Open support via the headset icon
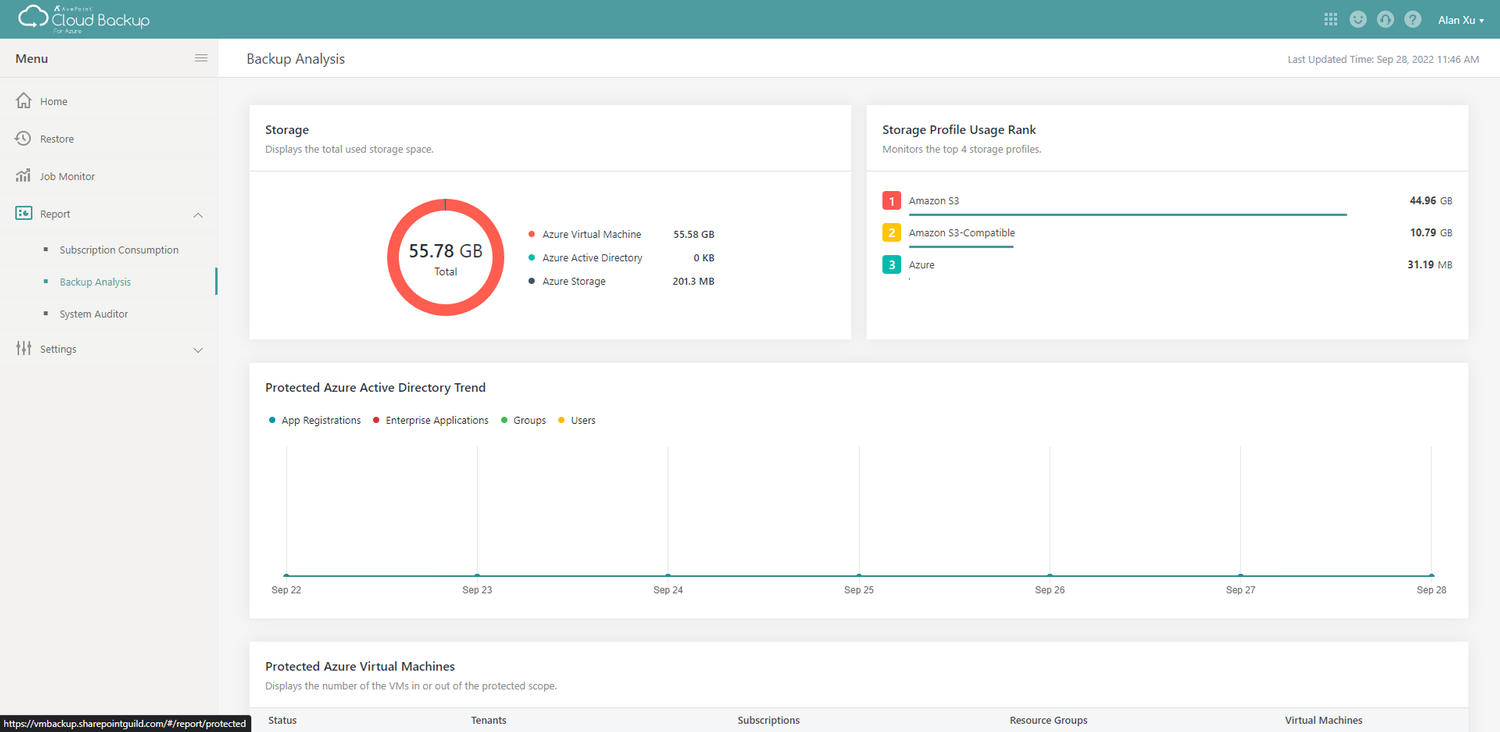Screen dimensions: 1500x732 click(x=1385, y=18)
